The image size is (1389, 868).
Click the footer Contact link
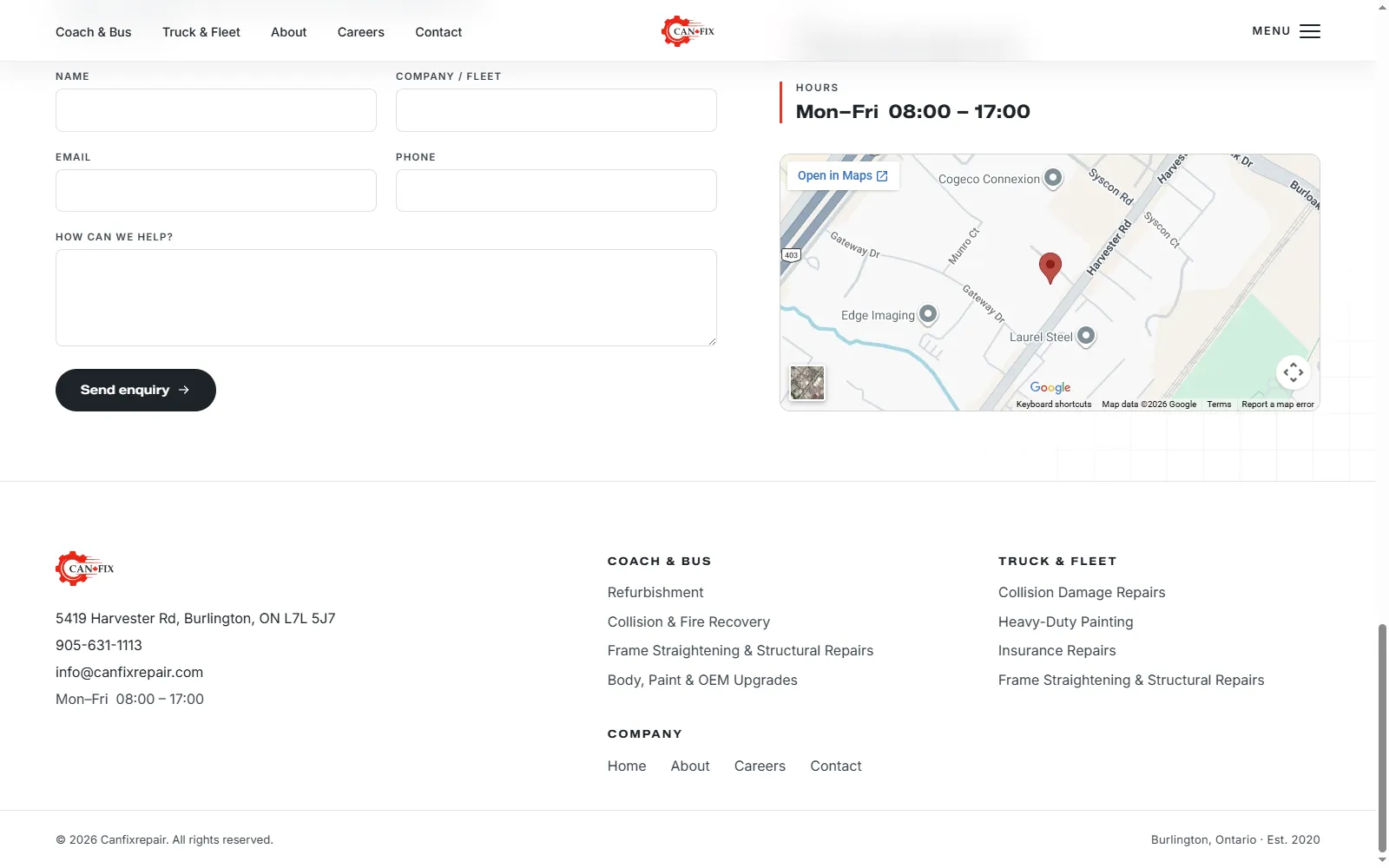836,766
